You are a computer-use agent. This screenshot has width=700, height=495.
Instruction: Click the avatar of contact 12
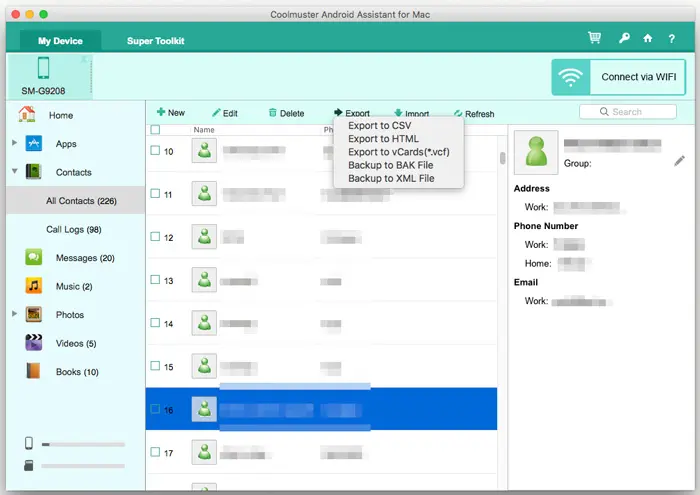click(204, 237)
